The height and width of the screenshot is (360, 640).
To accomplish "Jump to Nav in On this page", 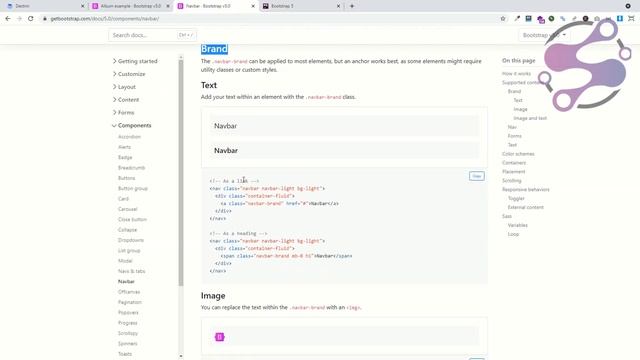I will click(x=512, y=127).
